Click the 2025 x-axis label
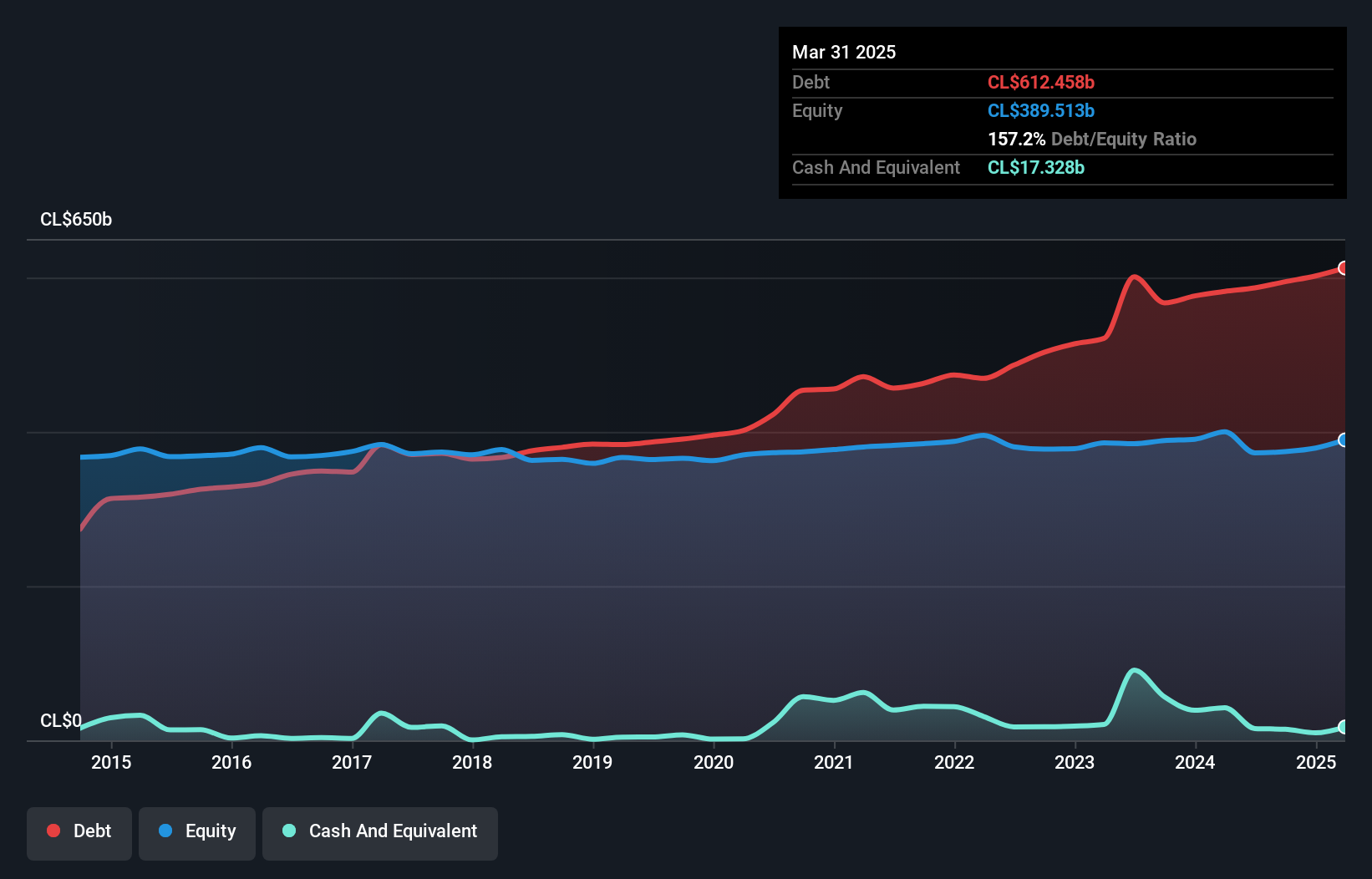 (x=1315, y=762)
